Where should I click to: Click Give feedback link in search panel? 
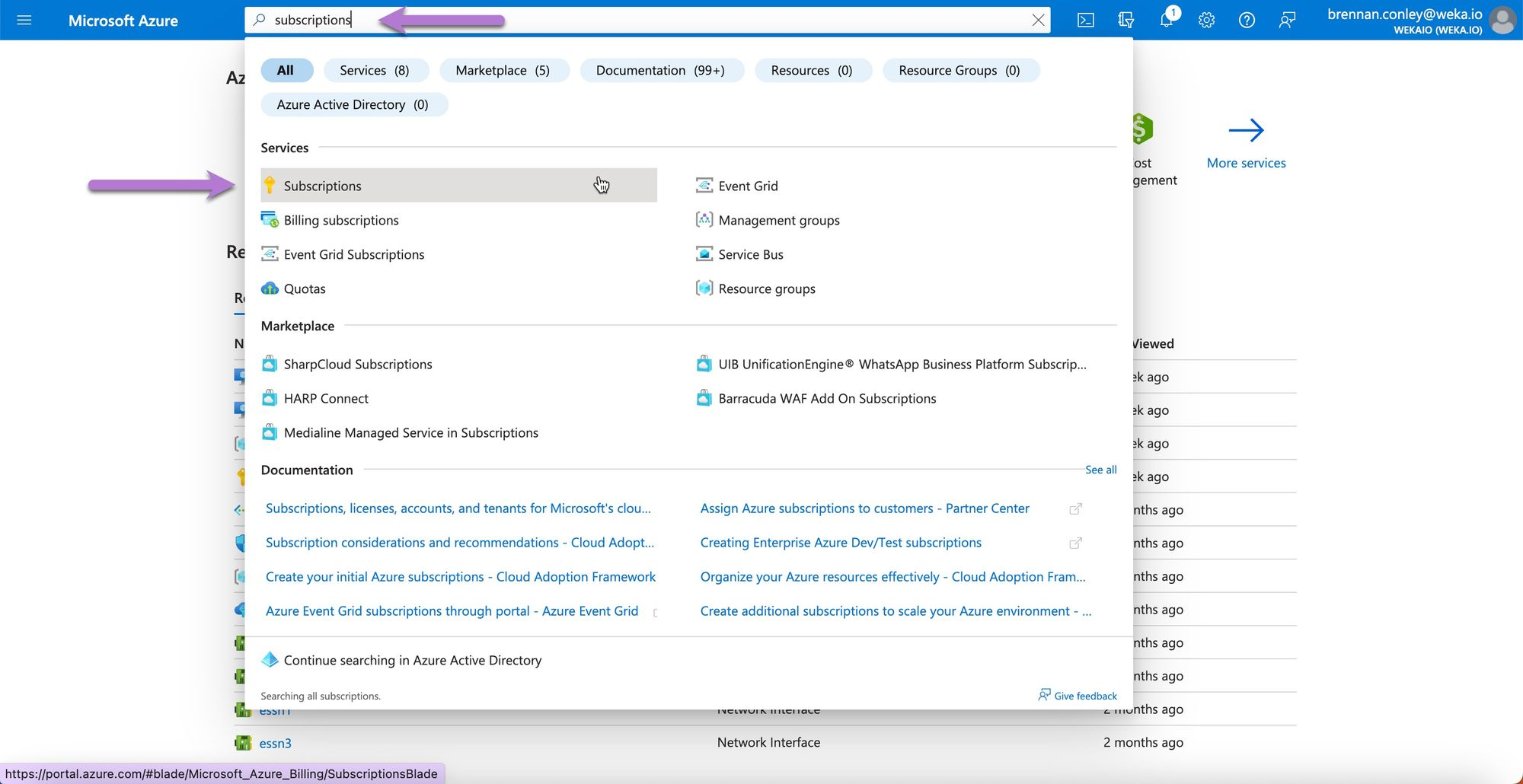(1084, 696)
